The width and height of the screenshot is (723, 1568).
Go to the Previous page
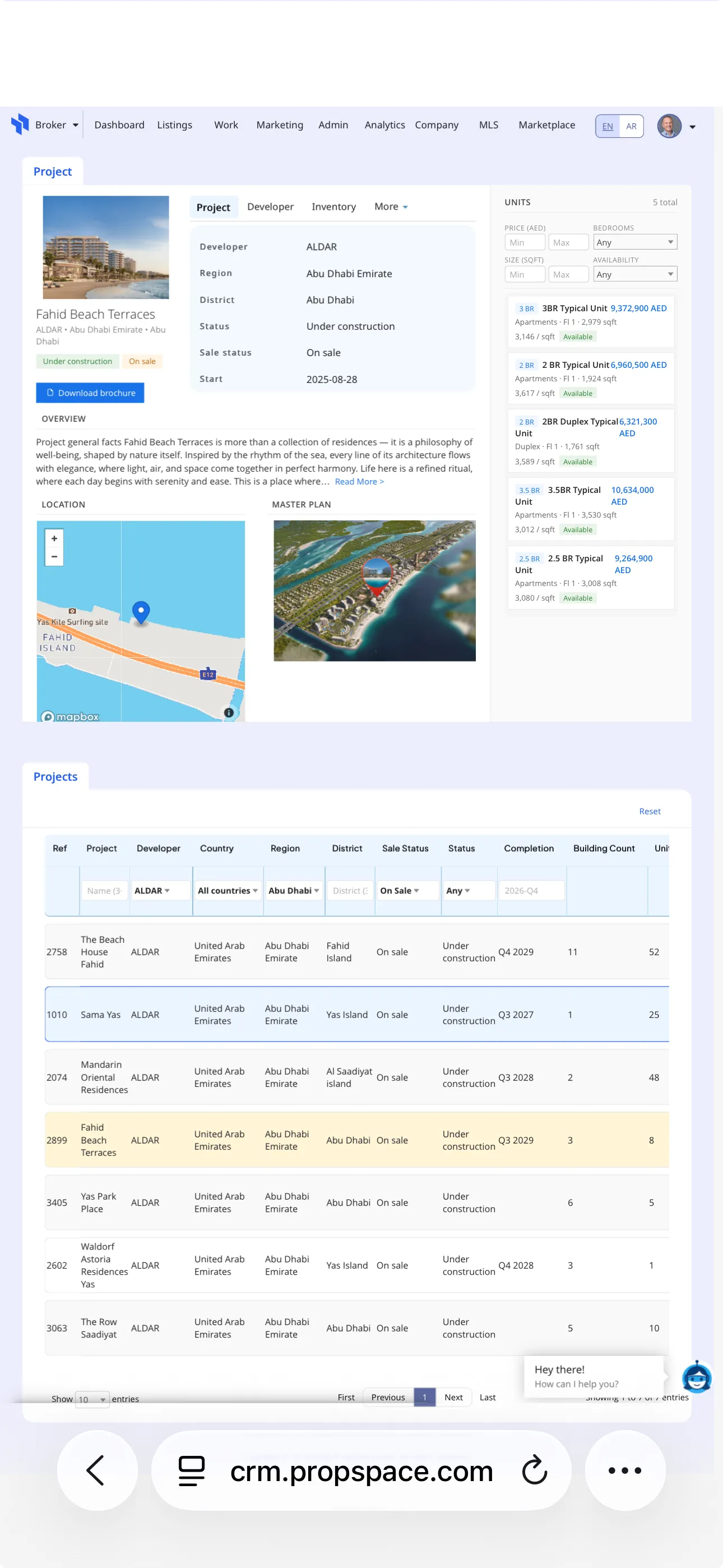pyautogui.click(x=388, y=1397)
